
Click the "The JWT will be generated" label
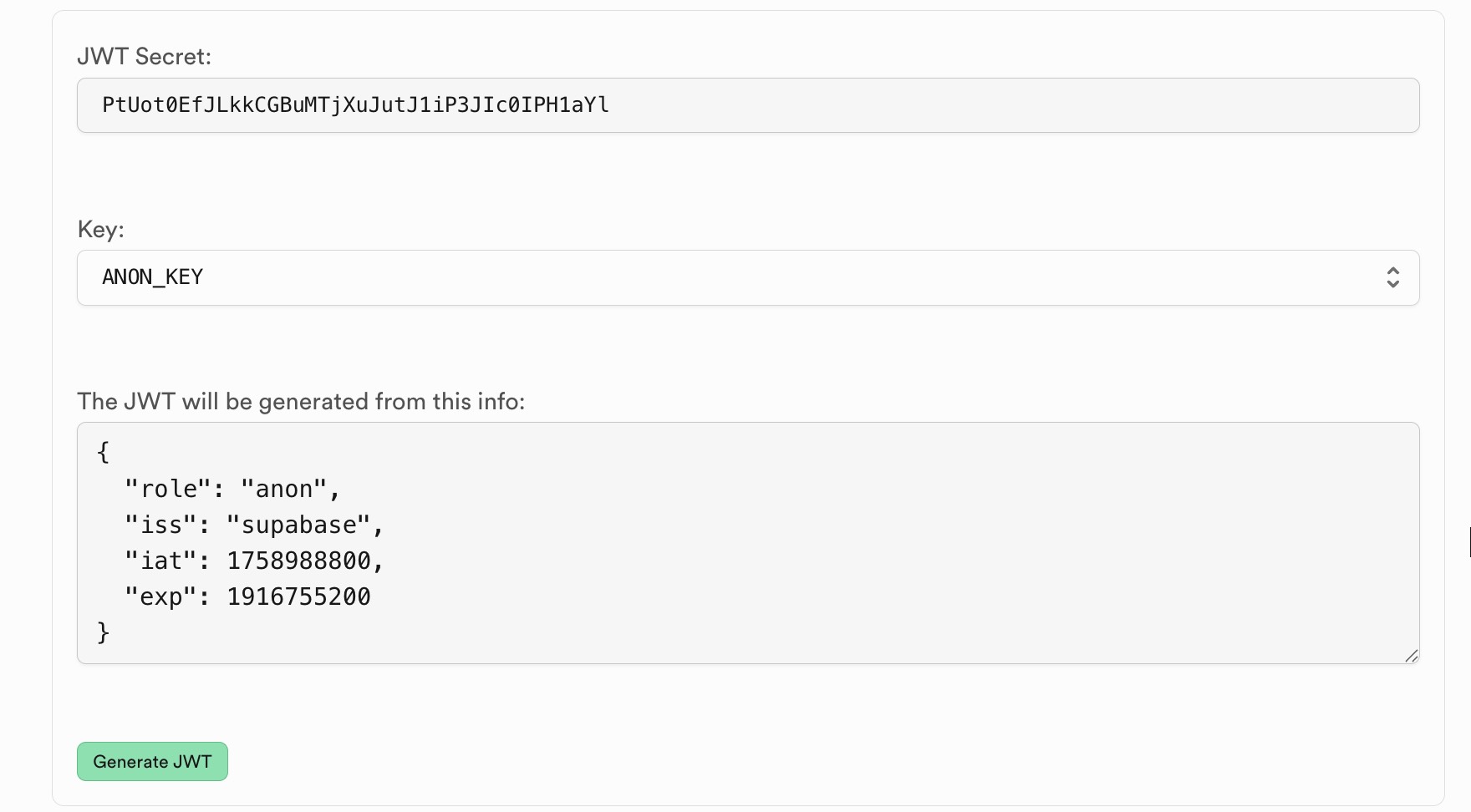click(301, 402)
